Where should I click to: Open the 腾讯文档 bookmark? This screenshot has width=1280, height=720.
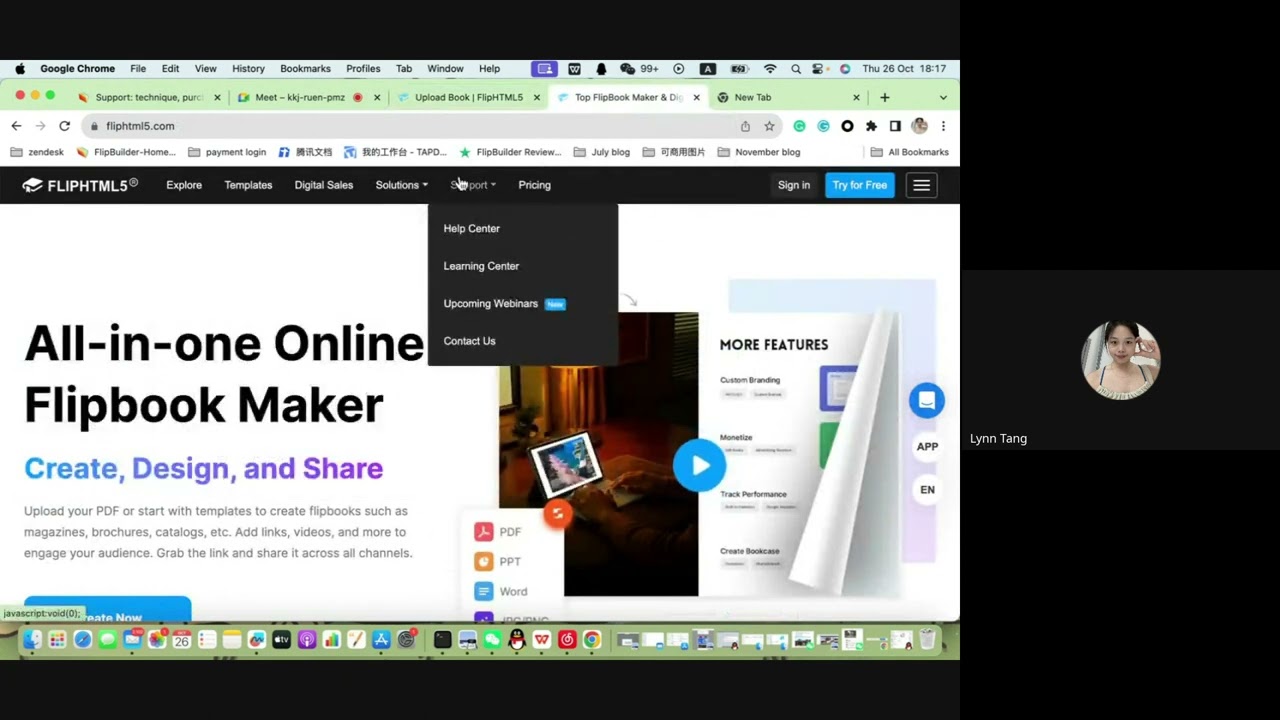[305, 152]
